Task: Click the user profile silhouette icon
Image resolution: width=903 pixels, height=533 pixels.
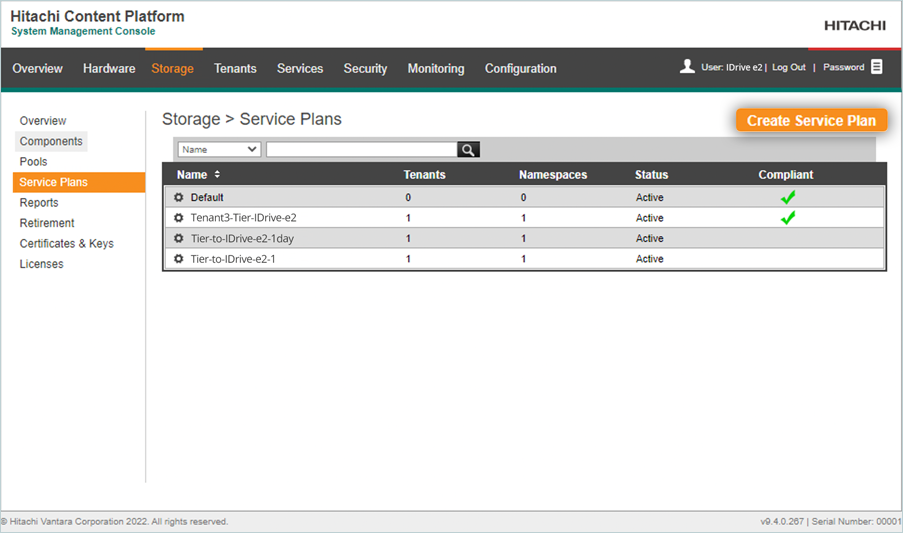Action: click(x=687, y=67)
